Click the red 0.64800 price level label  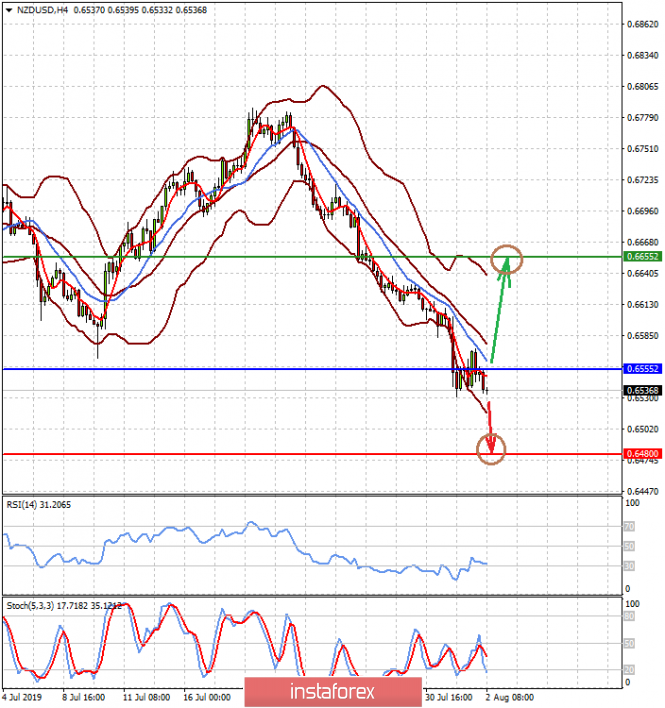coord(642,453)
